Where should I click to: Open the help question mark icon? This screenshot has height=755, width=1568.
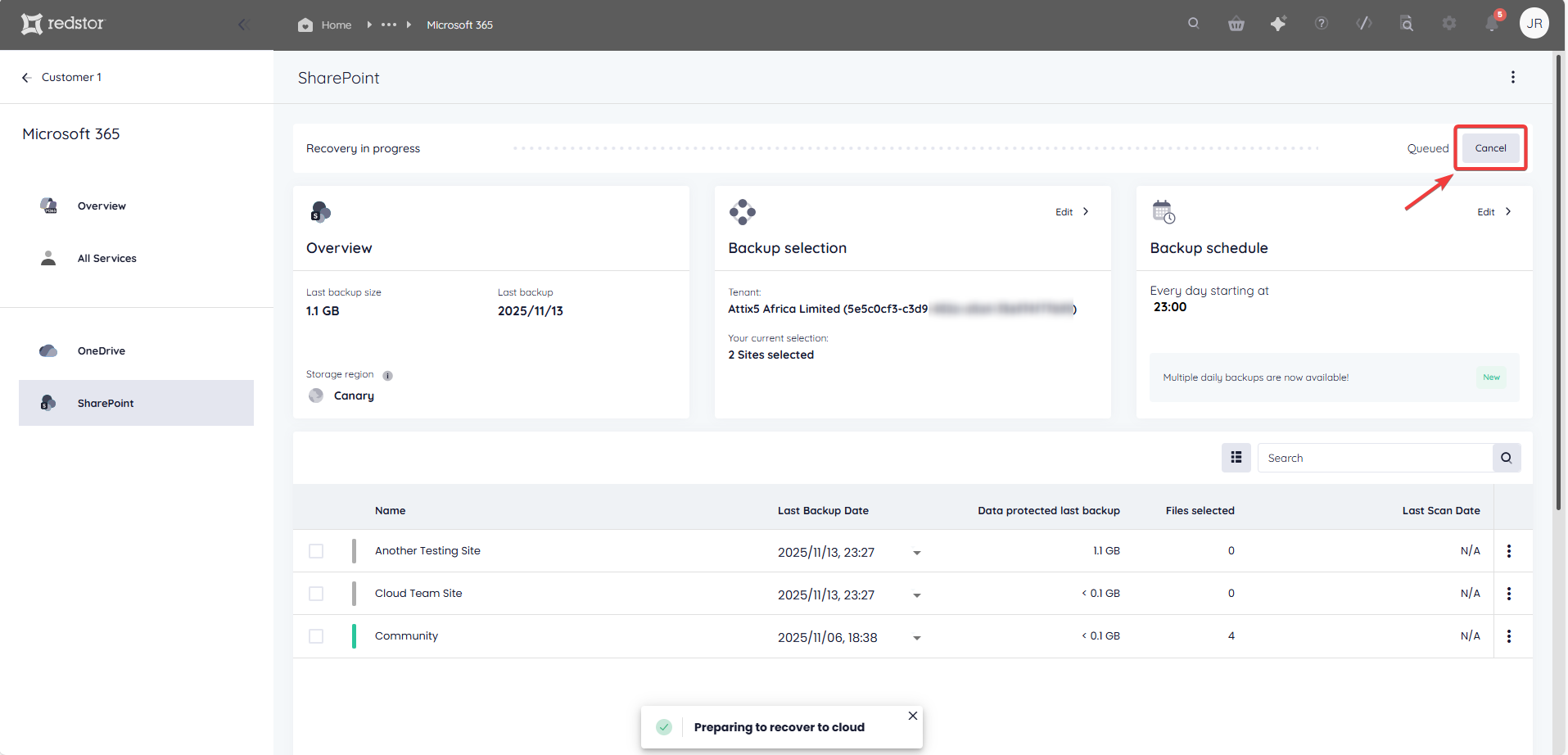(x=1322, y=24)
